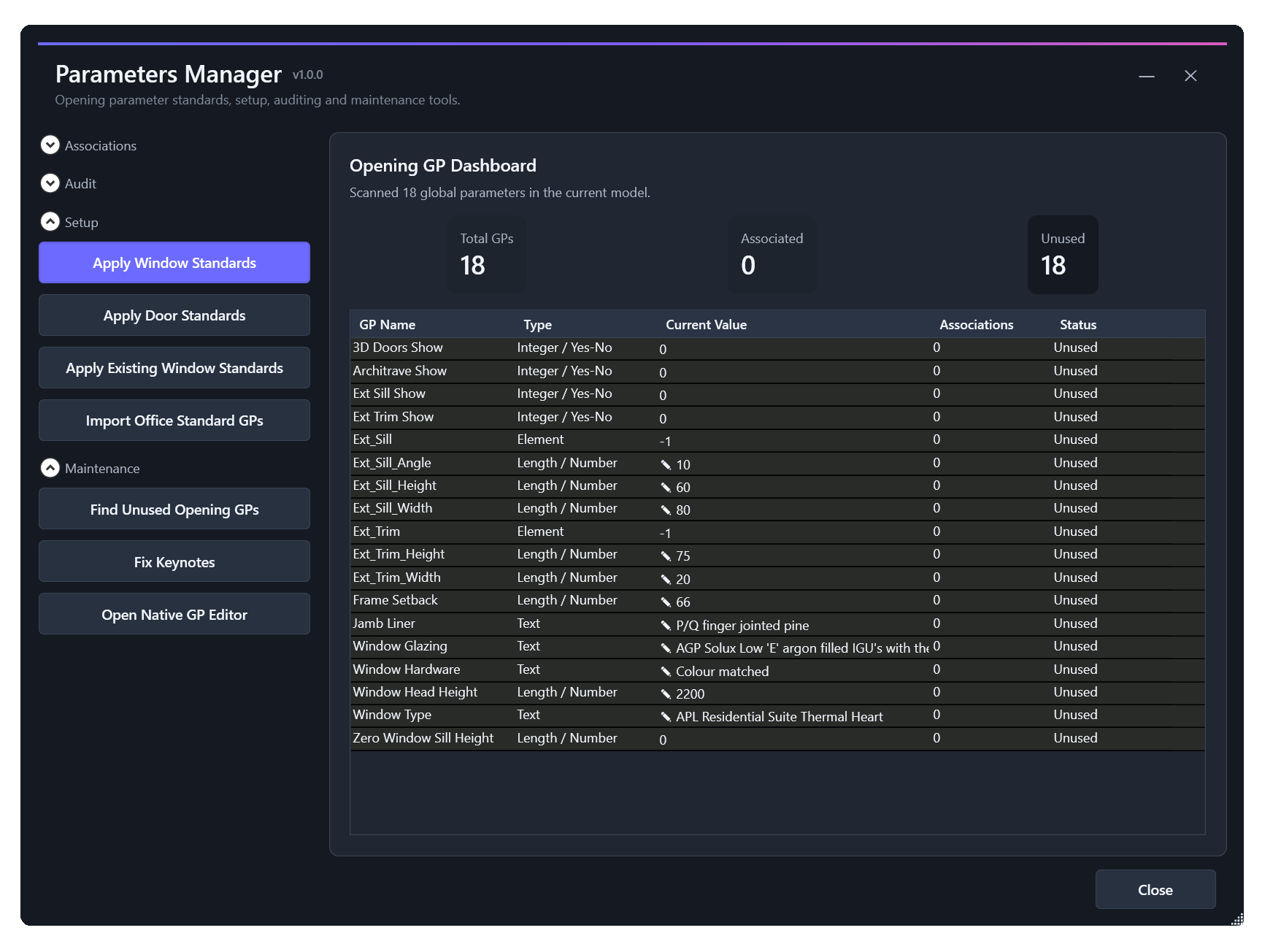Click Apply Door Standards button
1273x952 pixels.
(x=174, y=315)
